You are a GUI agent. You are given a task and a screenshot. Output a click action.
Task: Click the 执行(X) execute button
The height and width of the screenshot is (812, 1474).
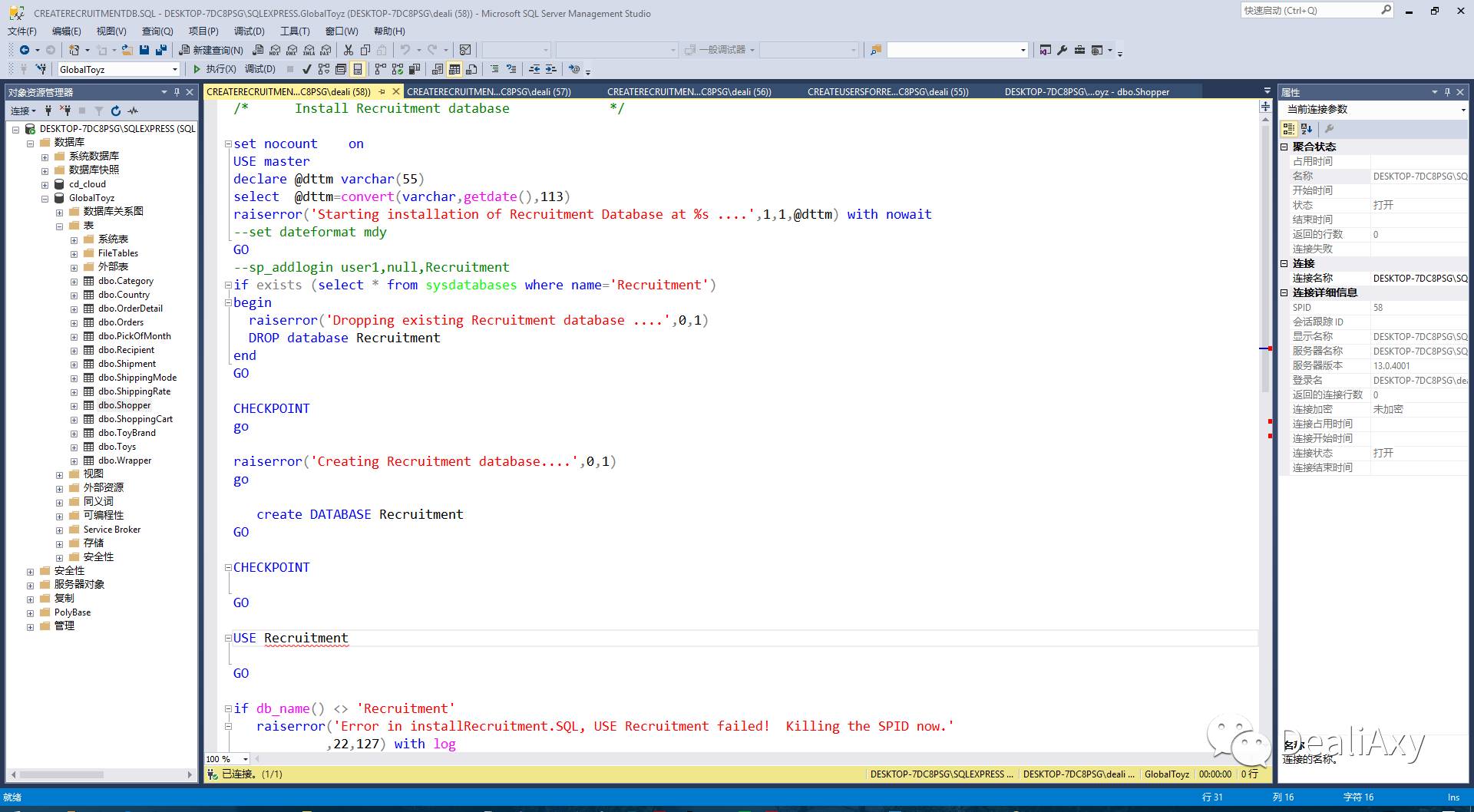(x=214, y=69)
